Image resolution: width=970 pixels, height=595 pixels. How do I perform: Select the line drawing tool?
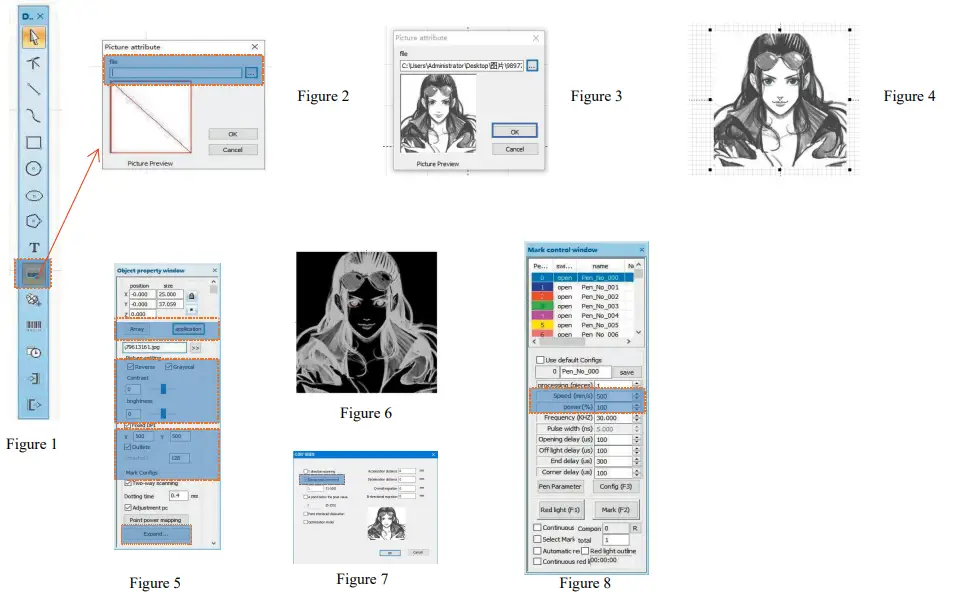pyautogui.click(x=32, y=89)
